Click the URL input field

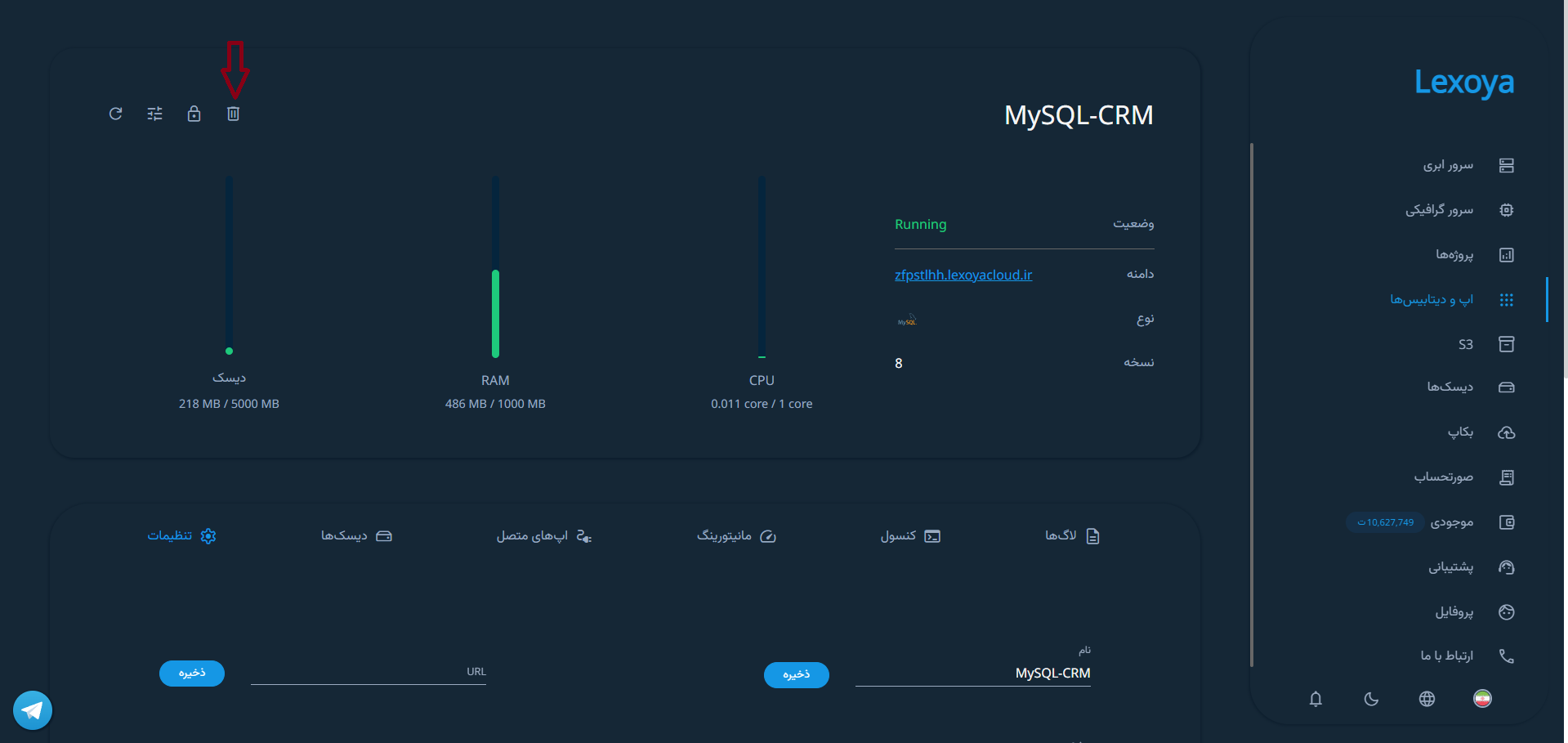(x=369, y=672)
